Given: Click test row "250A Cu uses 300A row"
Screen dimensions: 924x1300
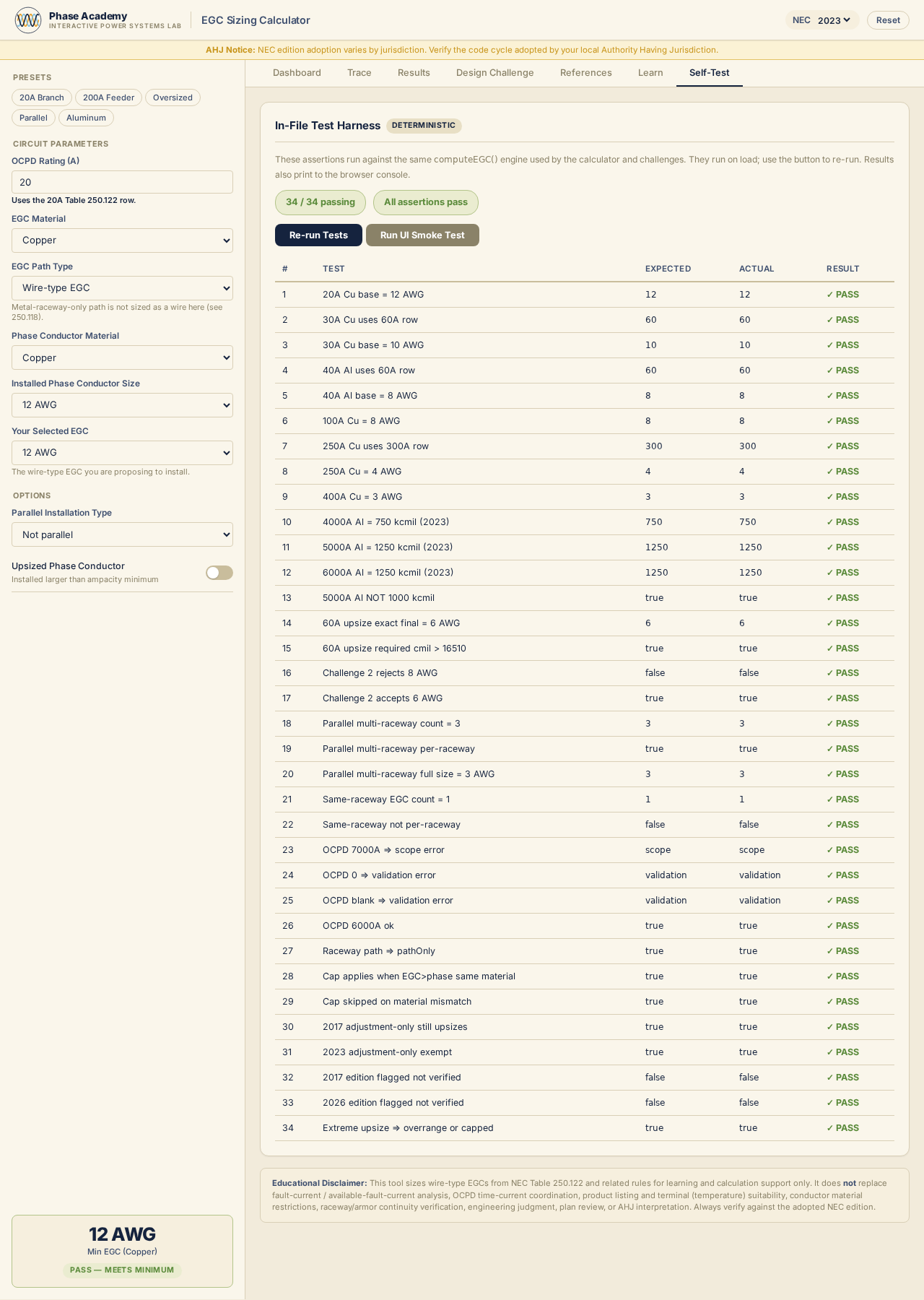Looking at the screenshot, I should click(585, 446).
